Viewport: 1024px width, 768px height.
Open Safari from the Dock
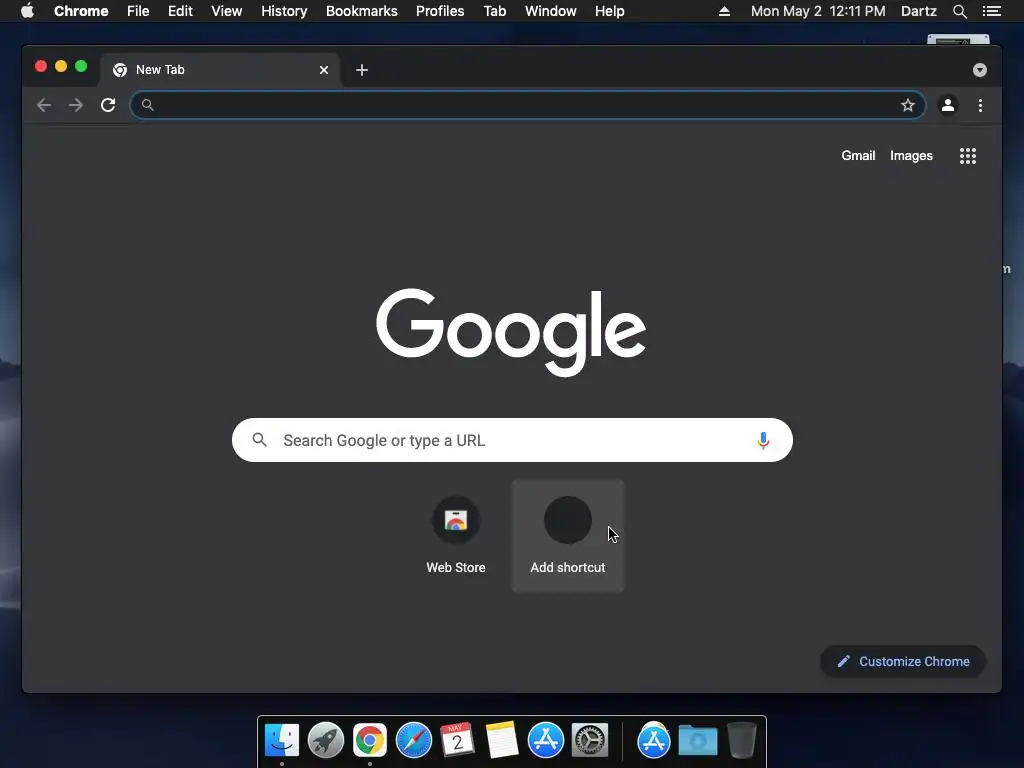pos(414,740)
